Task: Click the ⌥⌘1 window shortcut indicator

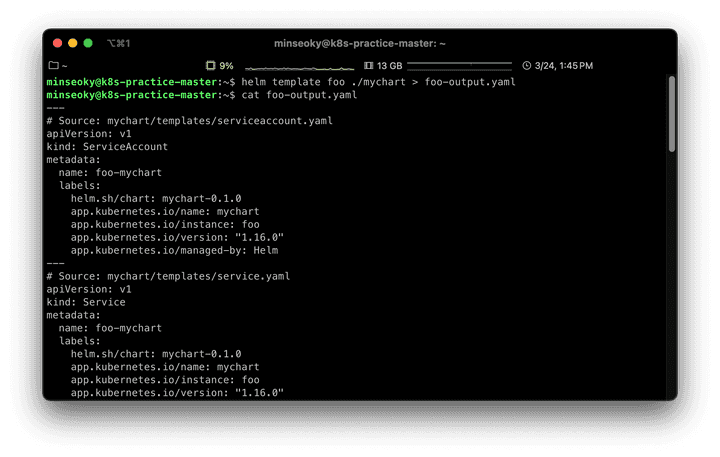Action: point(119,43)
